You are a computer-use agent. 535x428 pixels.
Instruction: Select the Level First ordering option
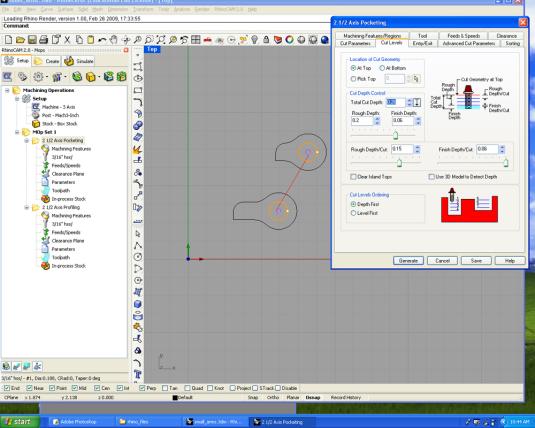pyautogui.click(x=353, y=213)
